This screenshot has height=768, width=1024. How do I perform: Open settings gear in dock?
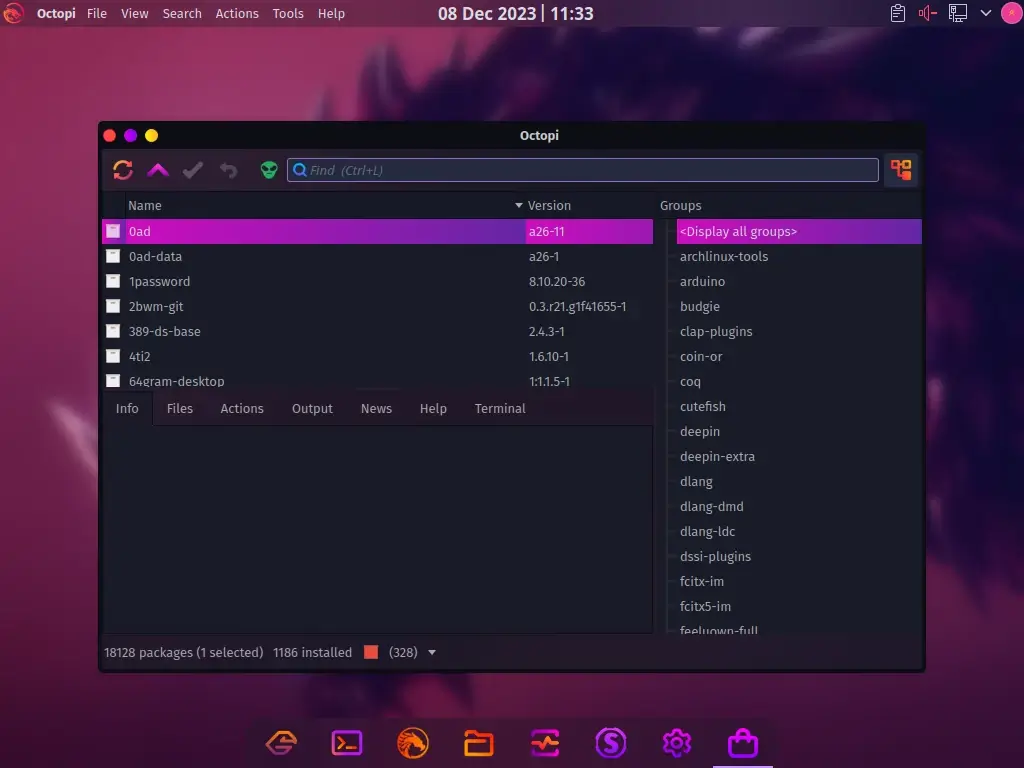pyautogui.click(x=677, y=743)
